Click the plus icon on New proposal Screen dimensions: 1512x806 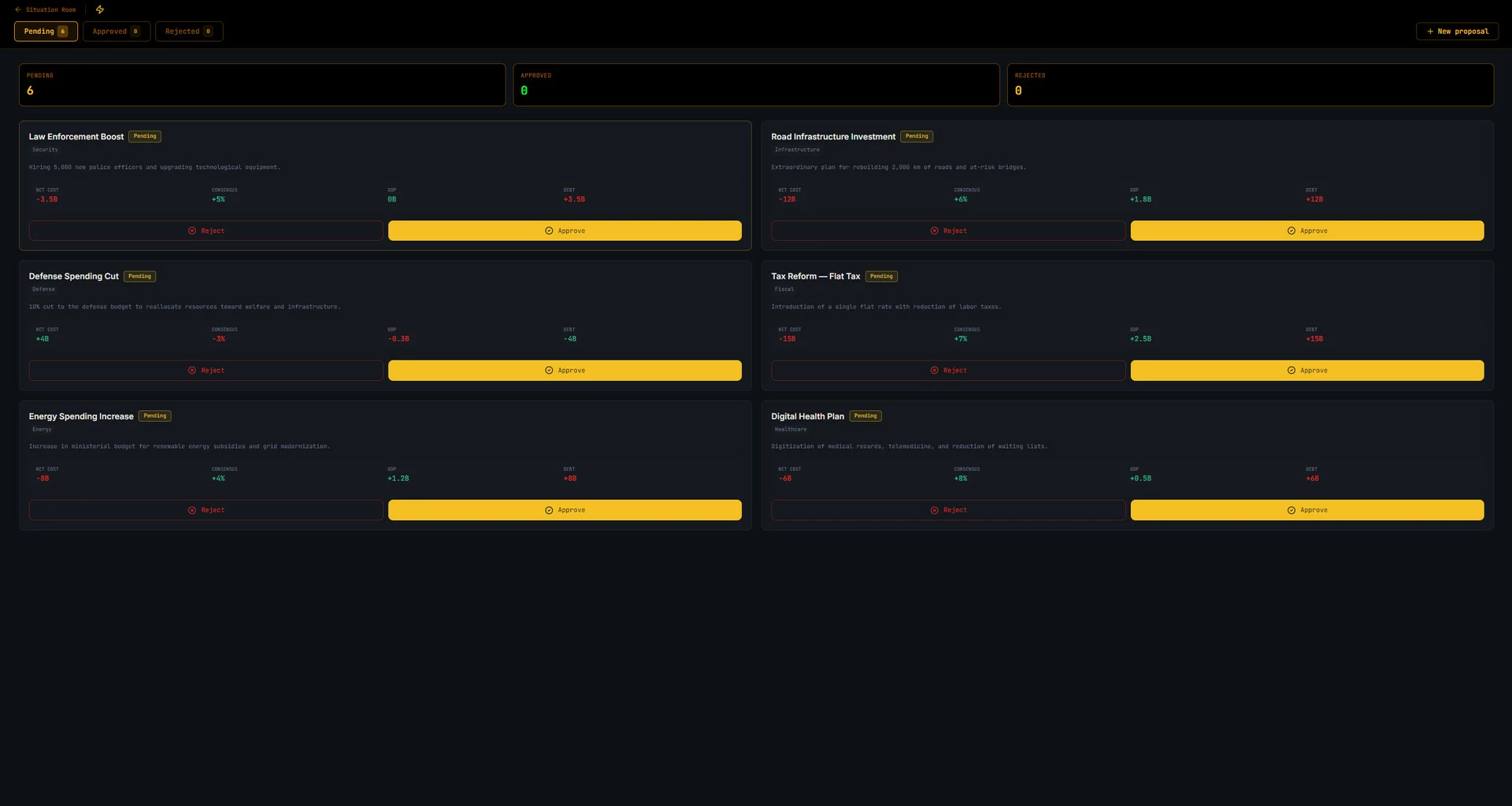(1430, 31)
